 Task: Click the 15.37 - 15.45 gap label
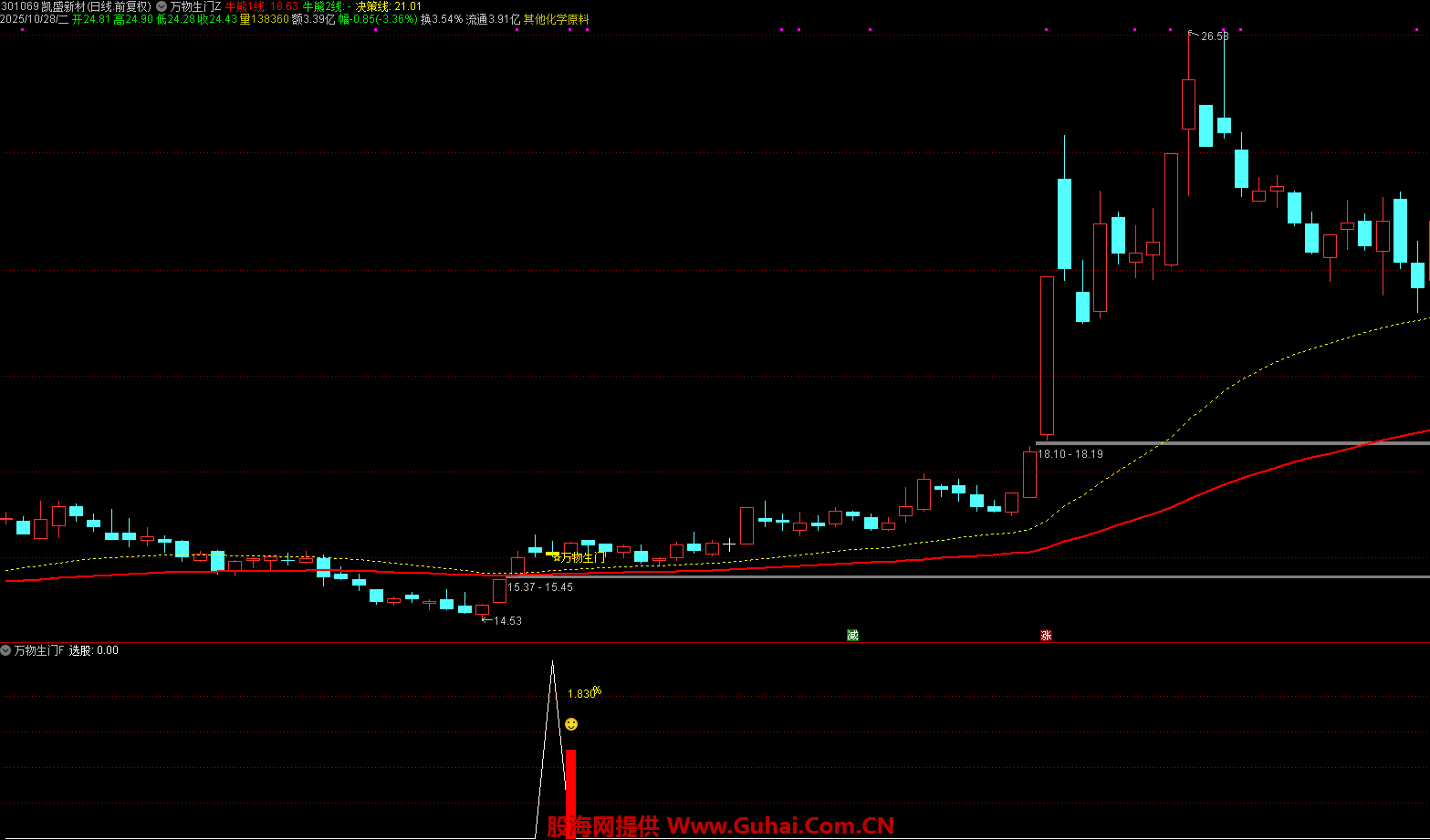[540, 587]
